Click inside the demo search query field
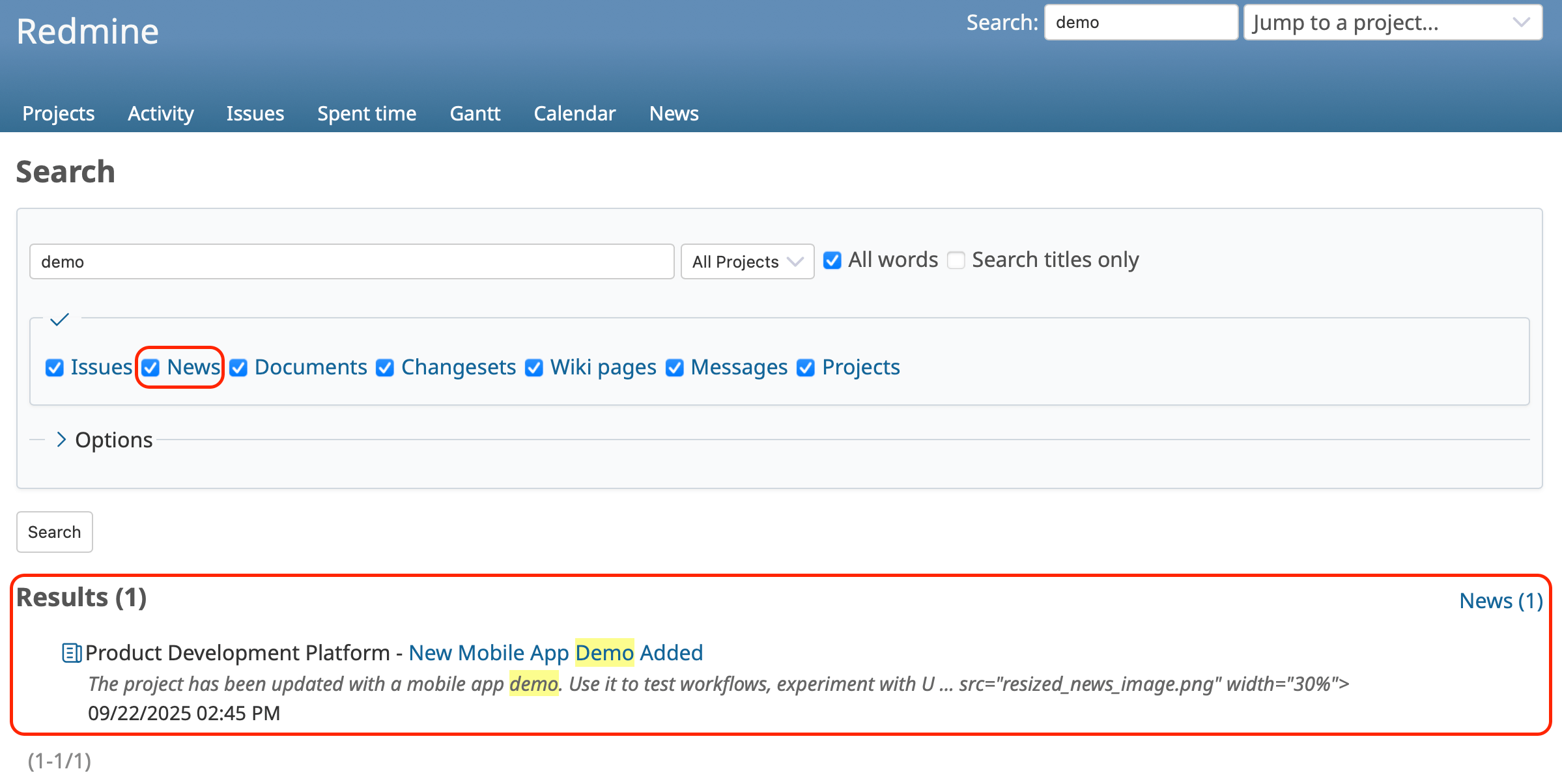 [352, 261]
